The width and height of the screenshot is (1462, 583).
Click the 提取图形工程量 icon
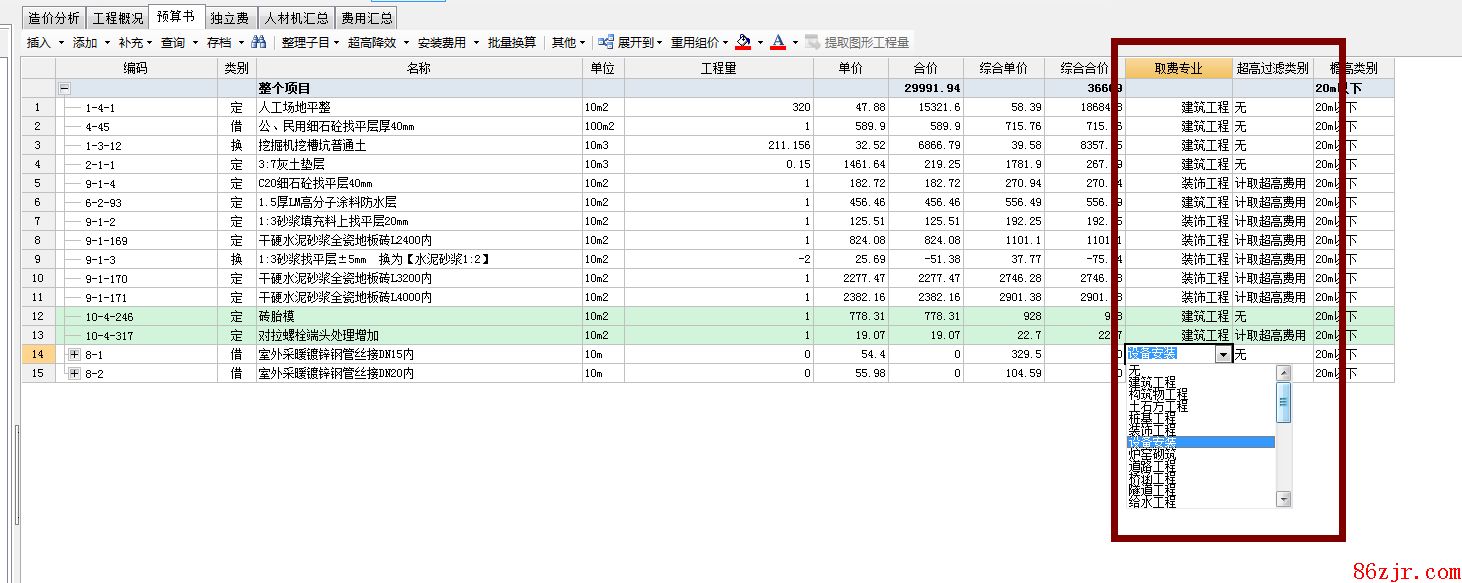coord(812,43)
